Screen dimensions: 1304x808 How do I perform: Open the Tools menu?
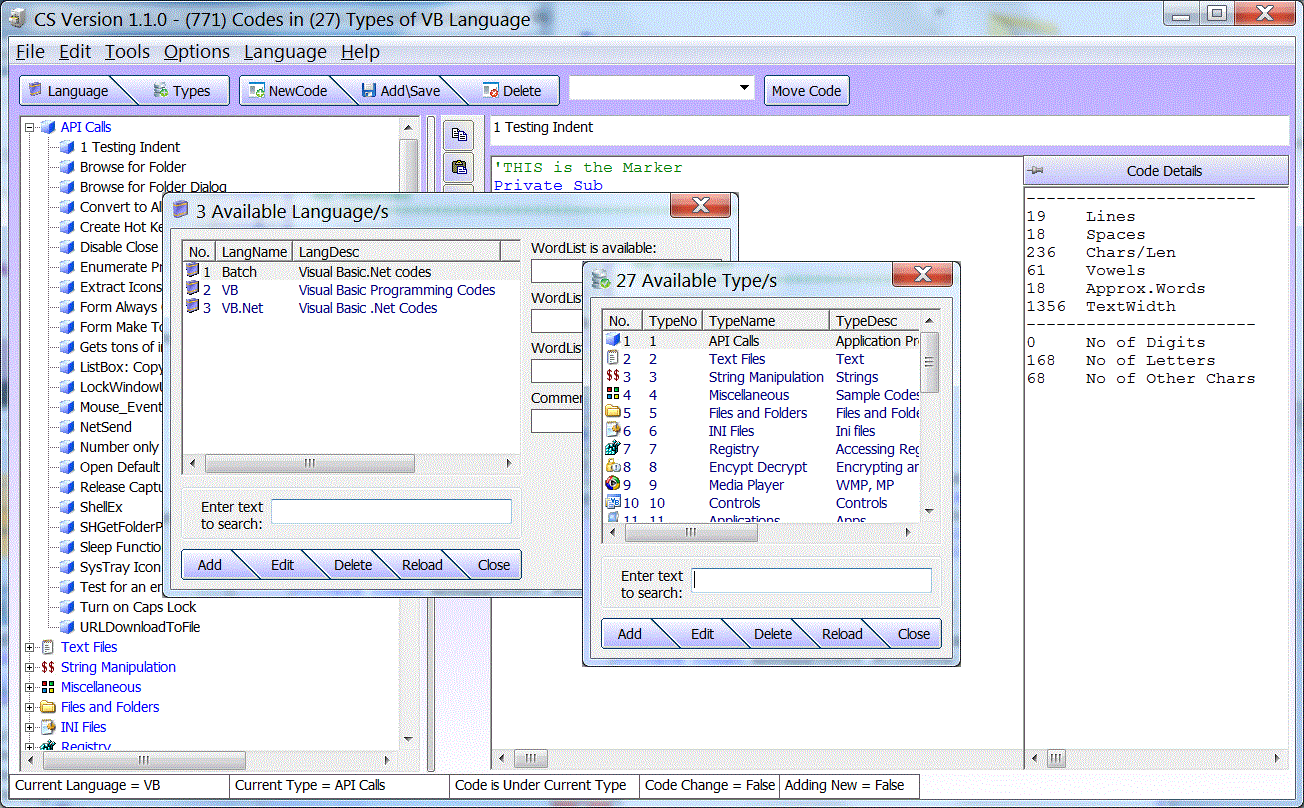click(127, 52)
